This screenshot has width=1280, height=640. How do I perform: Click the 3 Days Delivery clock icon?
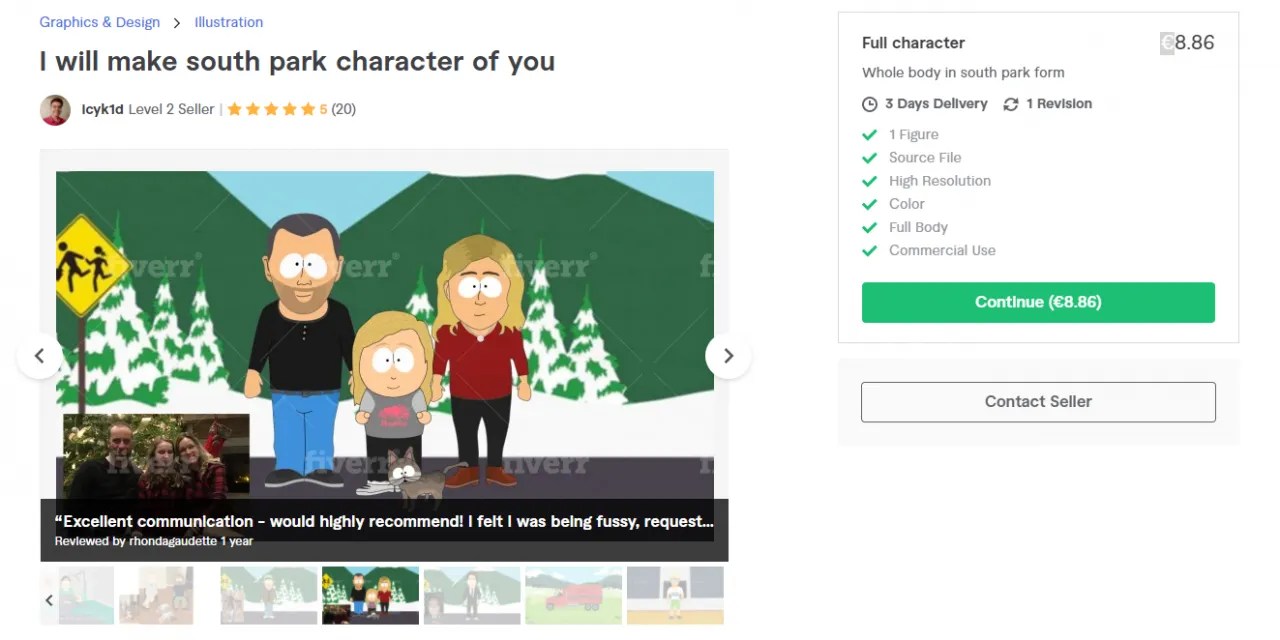869,104
